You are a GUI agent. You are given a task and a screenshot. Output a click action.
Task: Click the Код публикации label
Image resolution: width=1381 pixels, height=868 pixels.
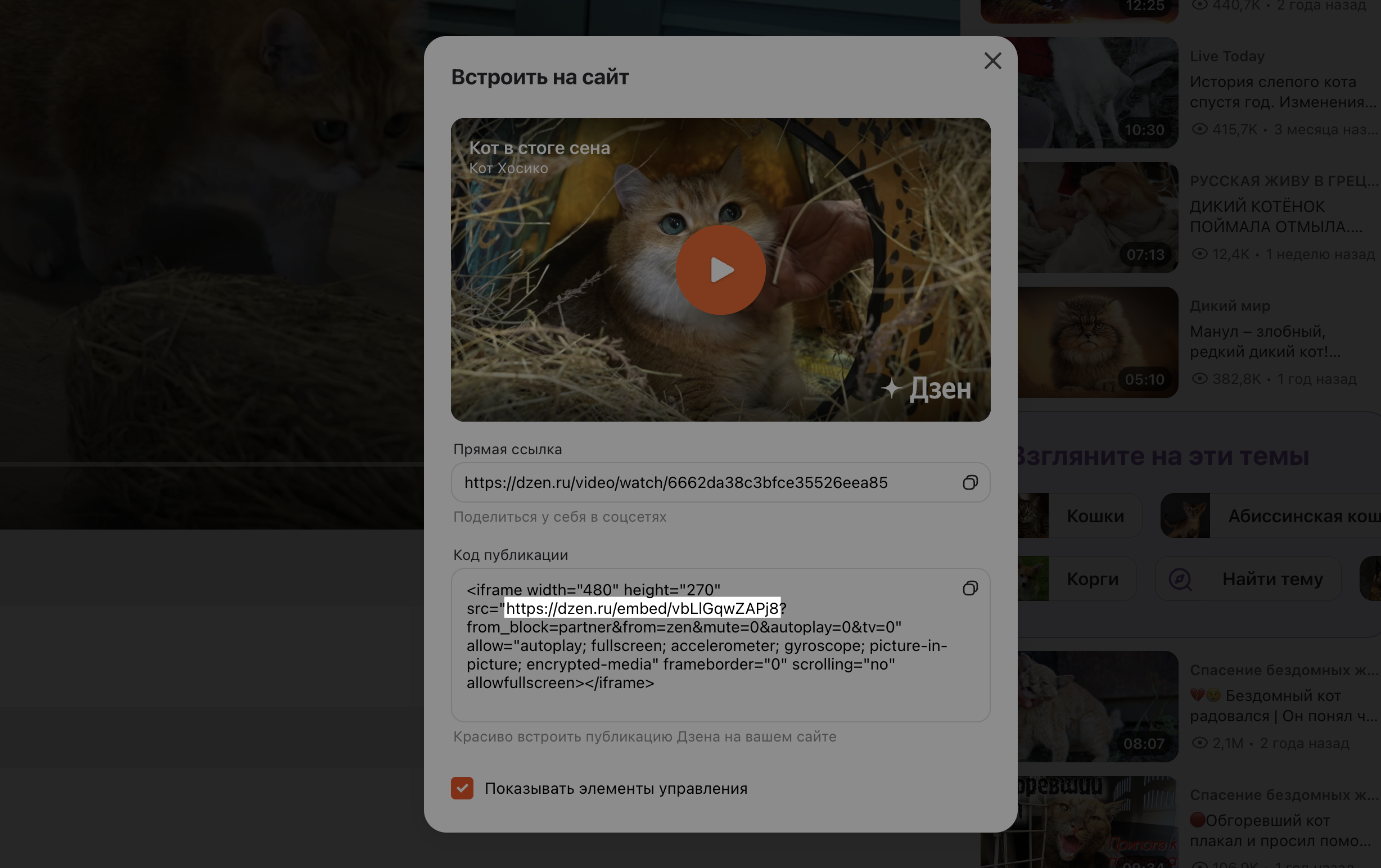click(511, 555)
